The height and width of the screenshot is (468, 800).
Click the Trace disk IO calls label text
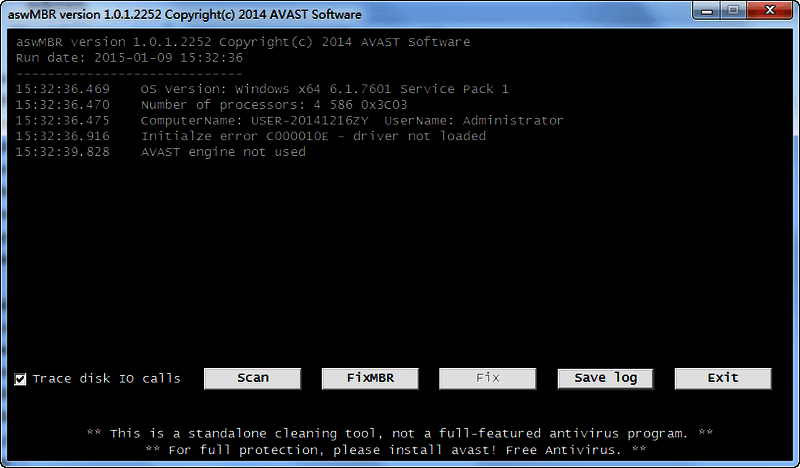[x=106, y=379]
